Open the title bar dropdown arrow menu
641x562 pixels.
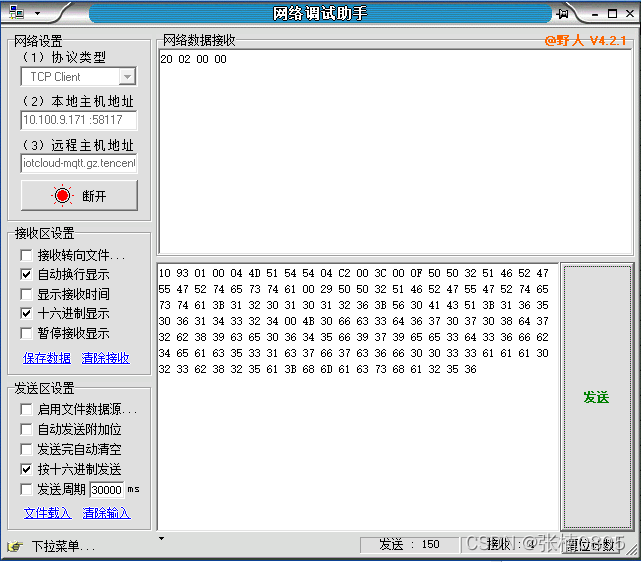click(x=37, y=13)
